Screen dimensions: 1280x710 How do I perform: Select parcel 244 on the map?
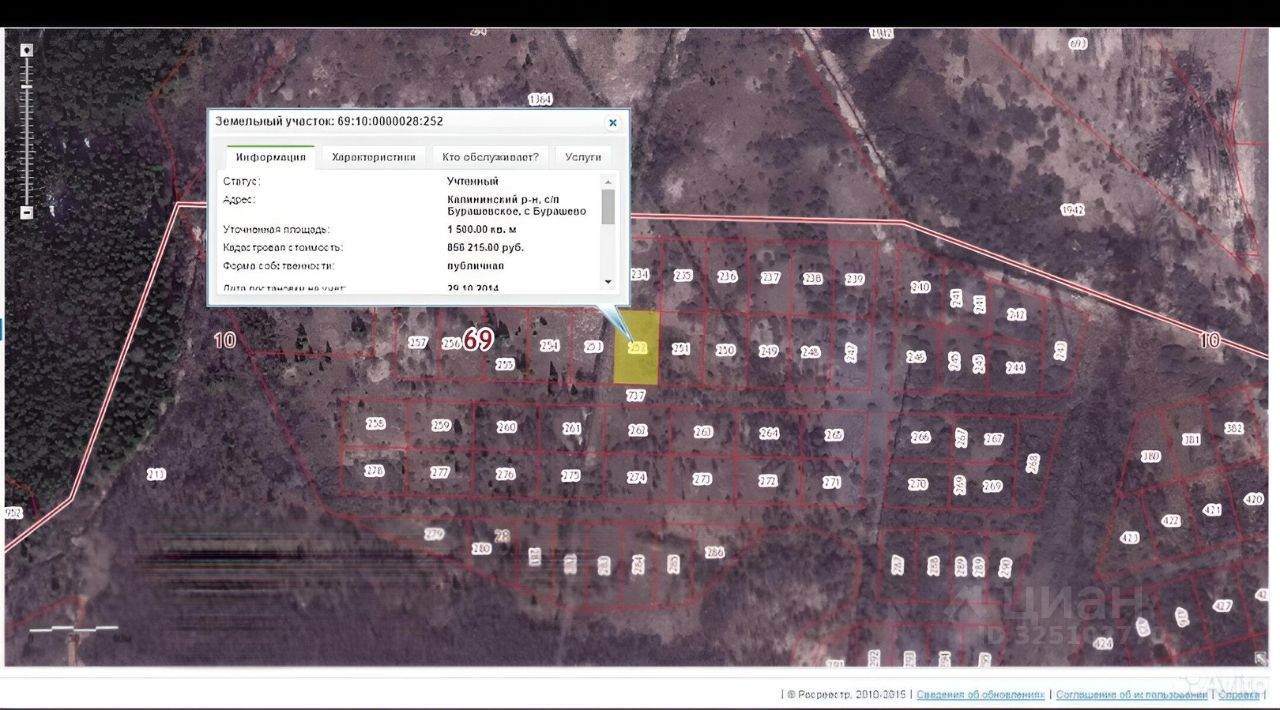coord(1015,368)
